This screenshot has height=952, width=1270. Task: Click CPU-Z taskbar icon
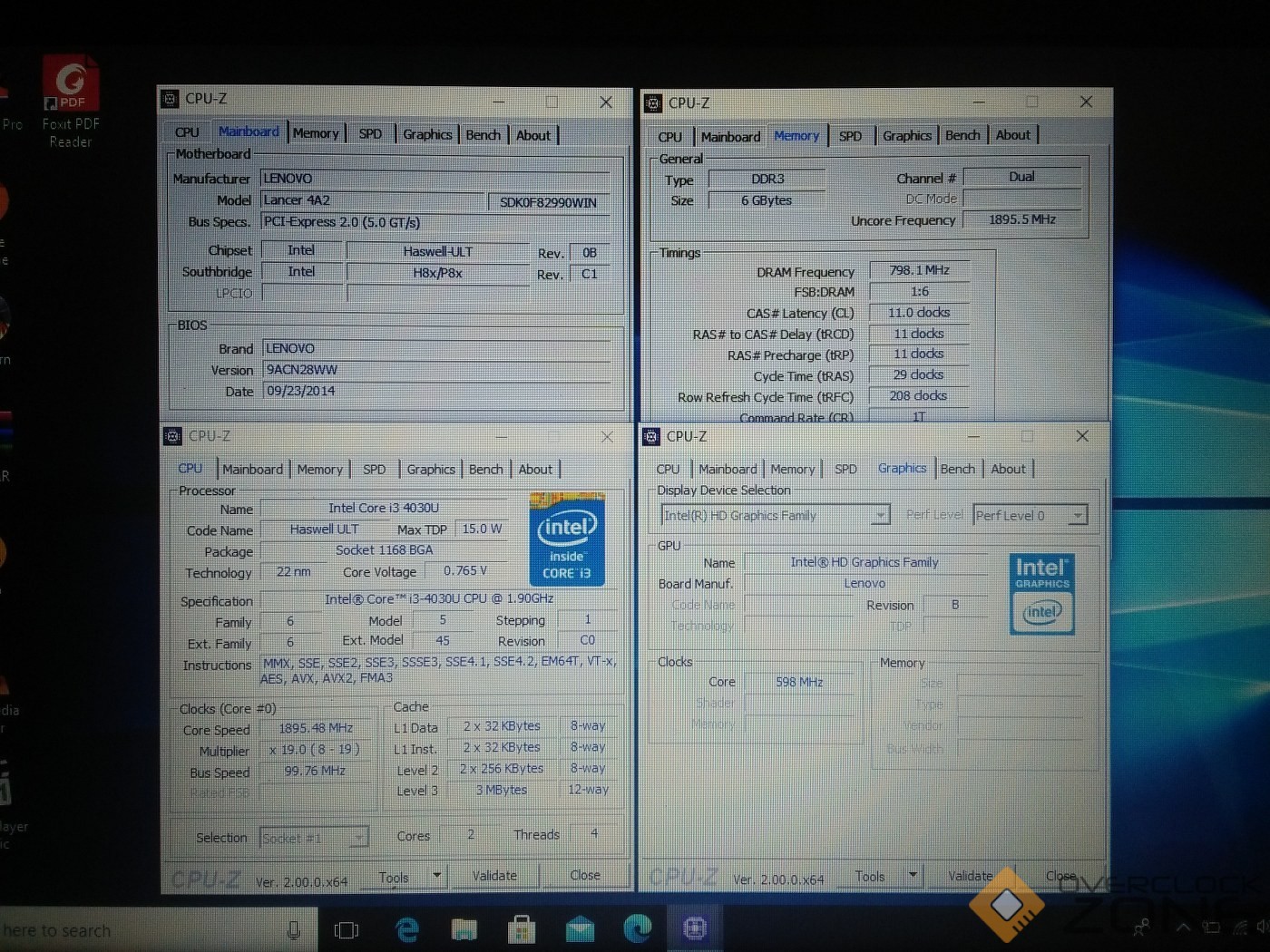695,928
